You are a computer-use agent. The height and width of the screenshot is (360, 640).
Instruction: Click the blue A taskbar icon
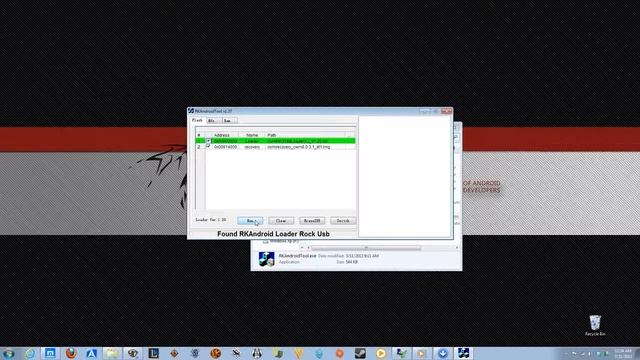(x=91, y=353)
